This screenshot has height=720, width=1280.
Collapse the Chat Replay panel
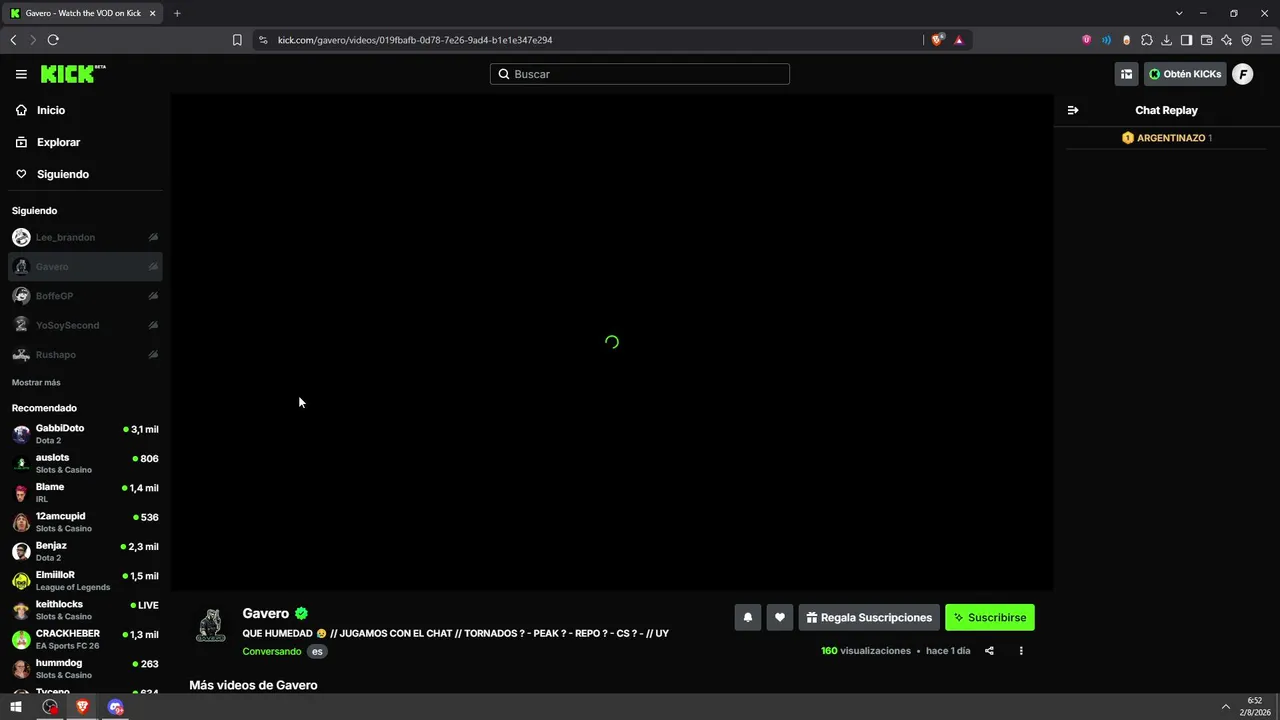pyautogui.click(x=1073, y=110)
